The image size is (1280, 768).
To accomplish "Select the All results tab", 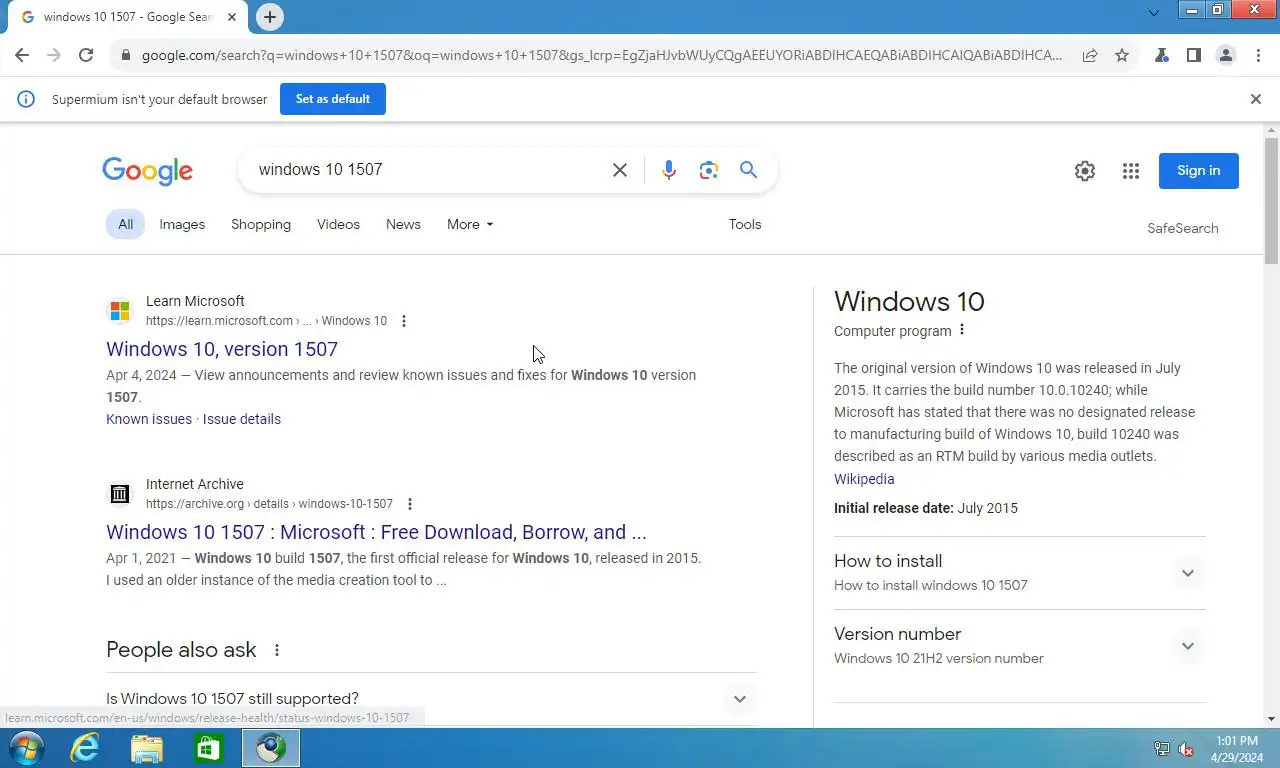I will point(125,224).
